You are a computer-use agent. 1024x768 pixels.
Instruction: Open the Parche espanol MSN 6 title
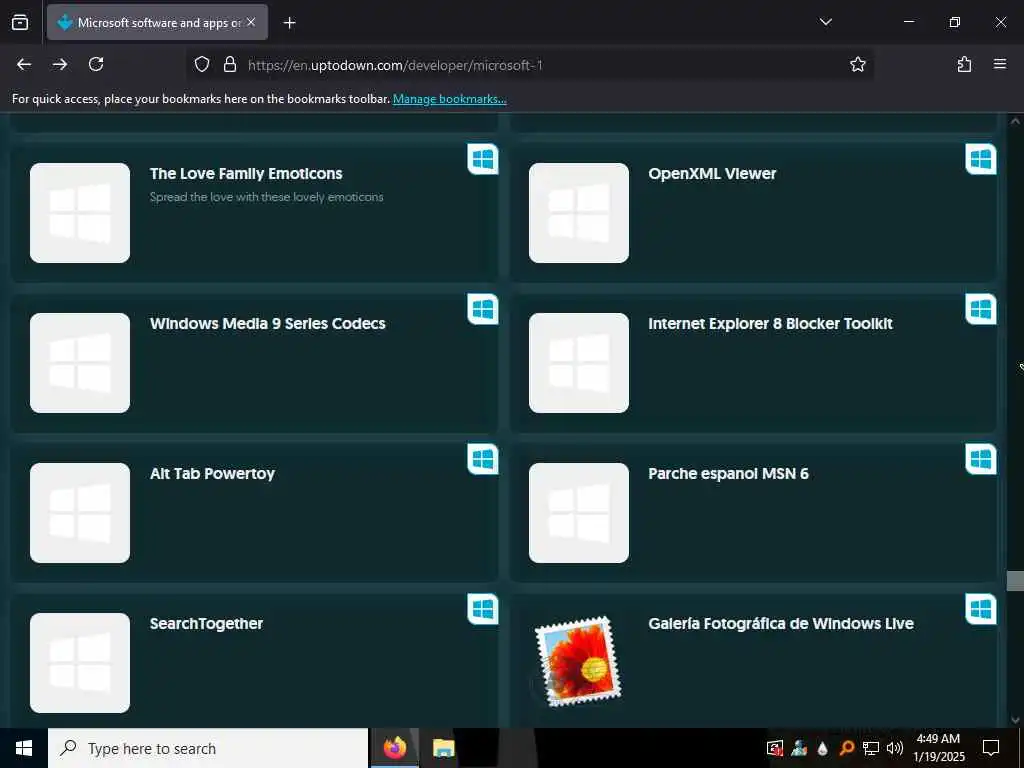[x=728, y=473]
